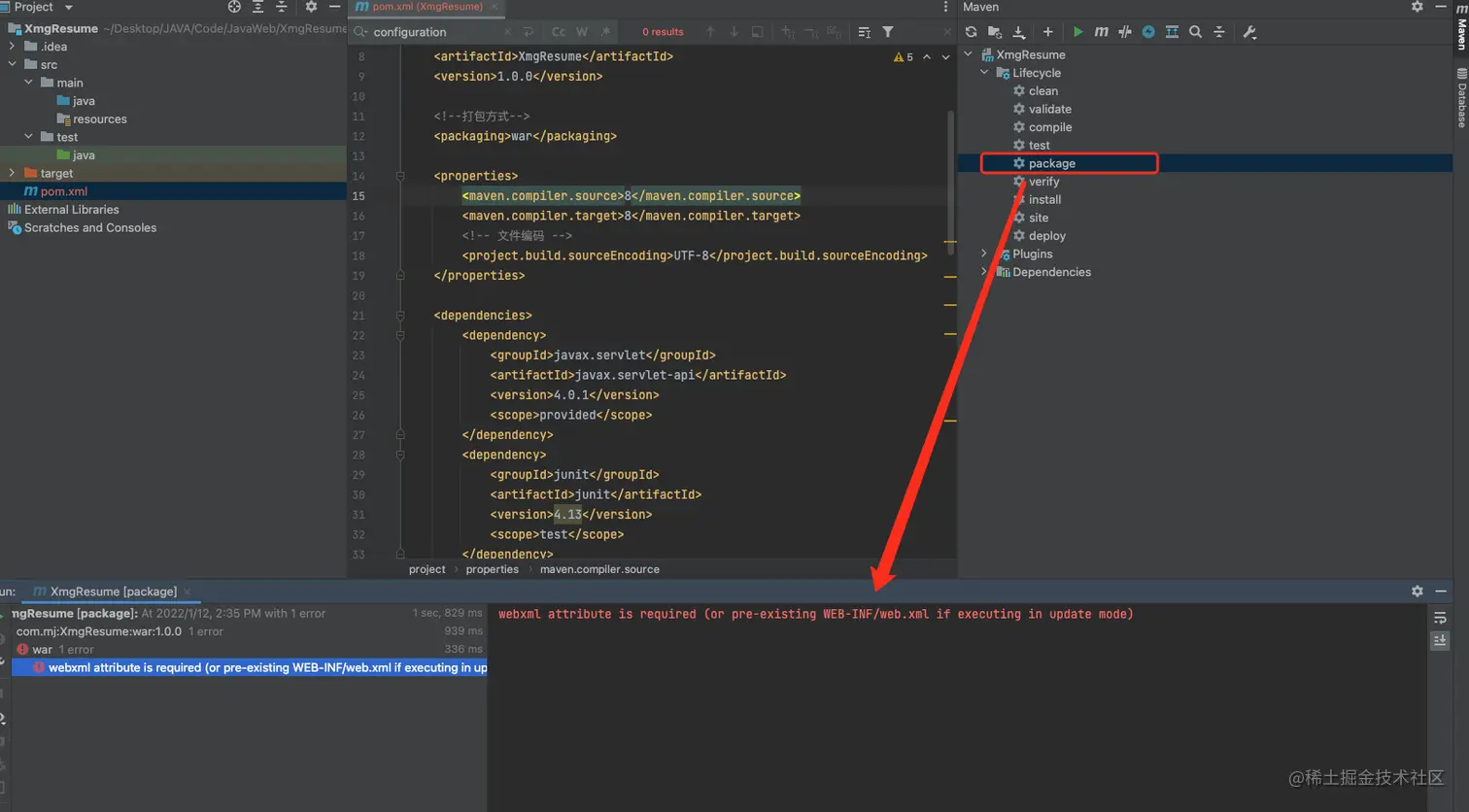Click the Reload All Maven Projects icon
1469x812 pixels.
(x=971, y=32)
